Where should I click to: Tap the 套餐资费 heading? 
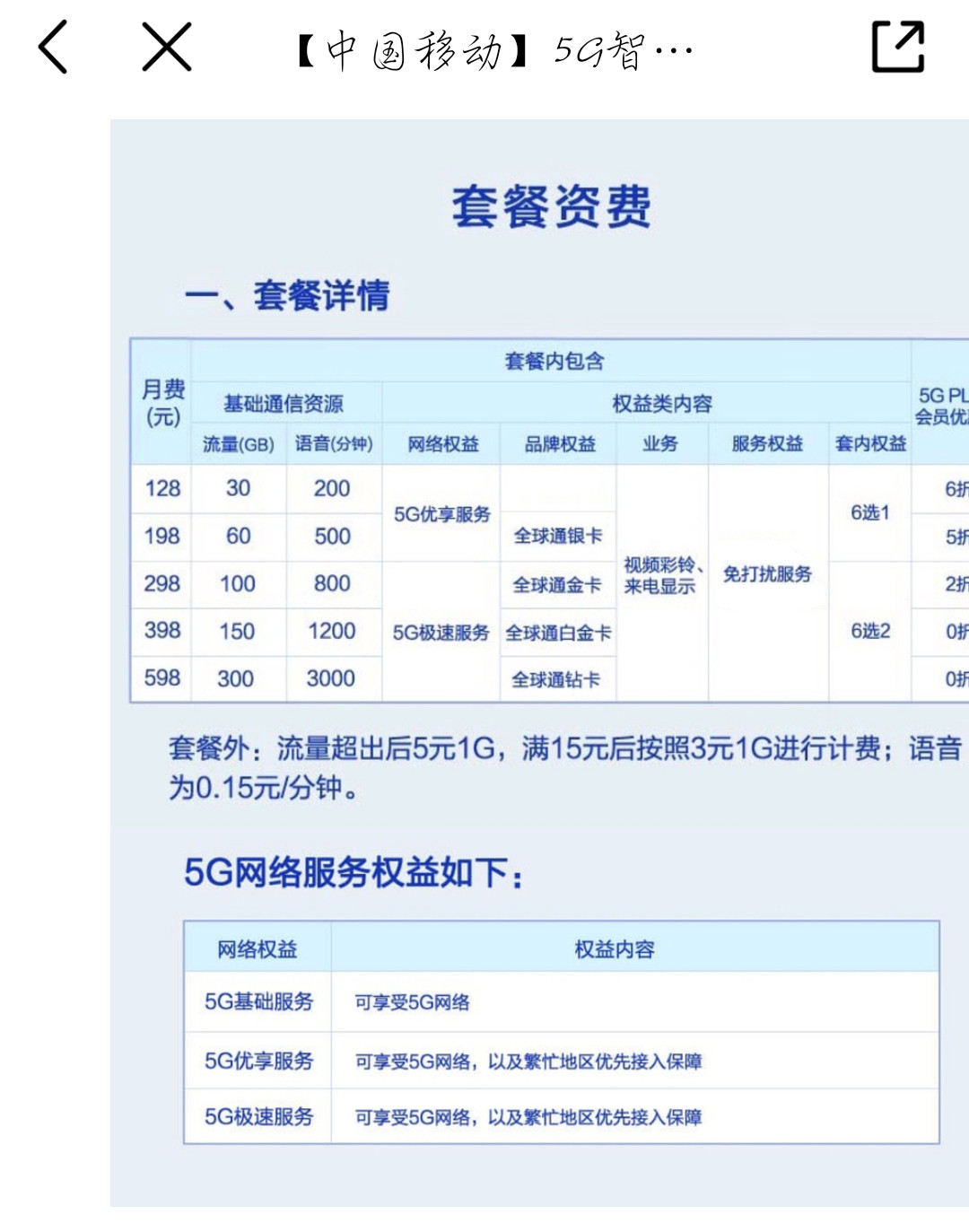pyautogui.click(x=551, y=206)
